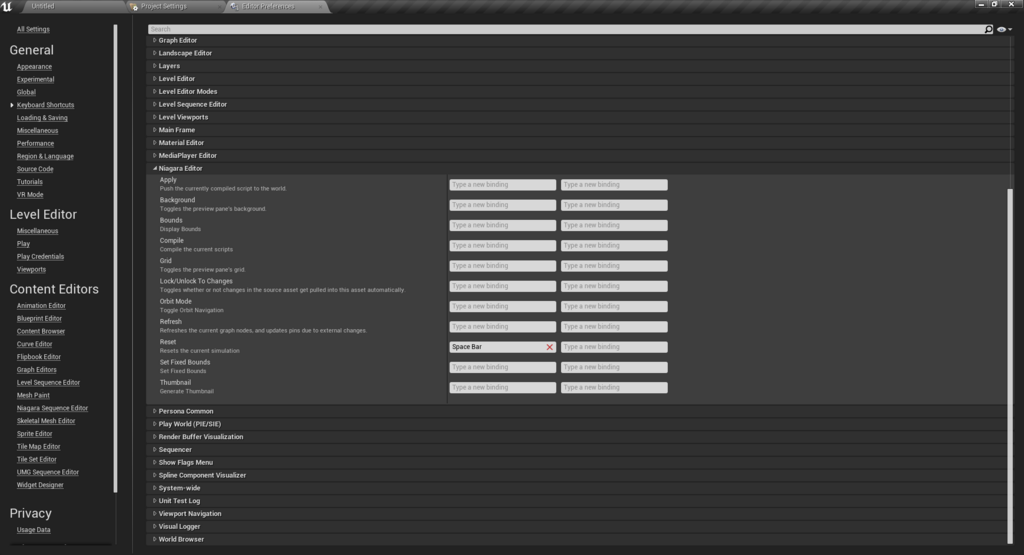The image size is (1024, 555).
Task: Click second binding field for Refresh
Action: [614, 326]
